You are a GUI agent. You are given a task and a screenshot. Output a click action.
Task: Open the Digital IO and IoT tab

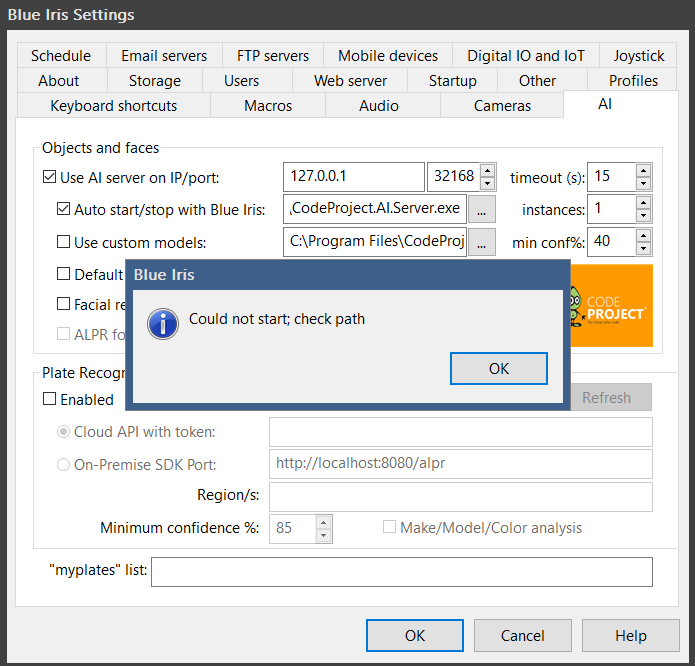pyautogui.click(x=526, y=55)
